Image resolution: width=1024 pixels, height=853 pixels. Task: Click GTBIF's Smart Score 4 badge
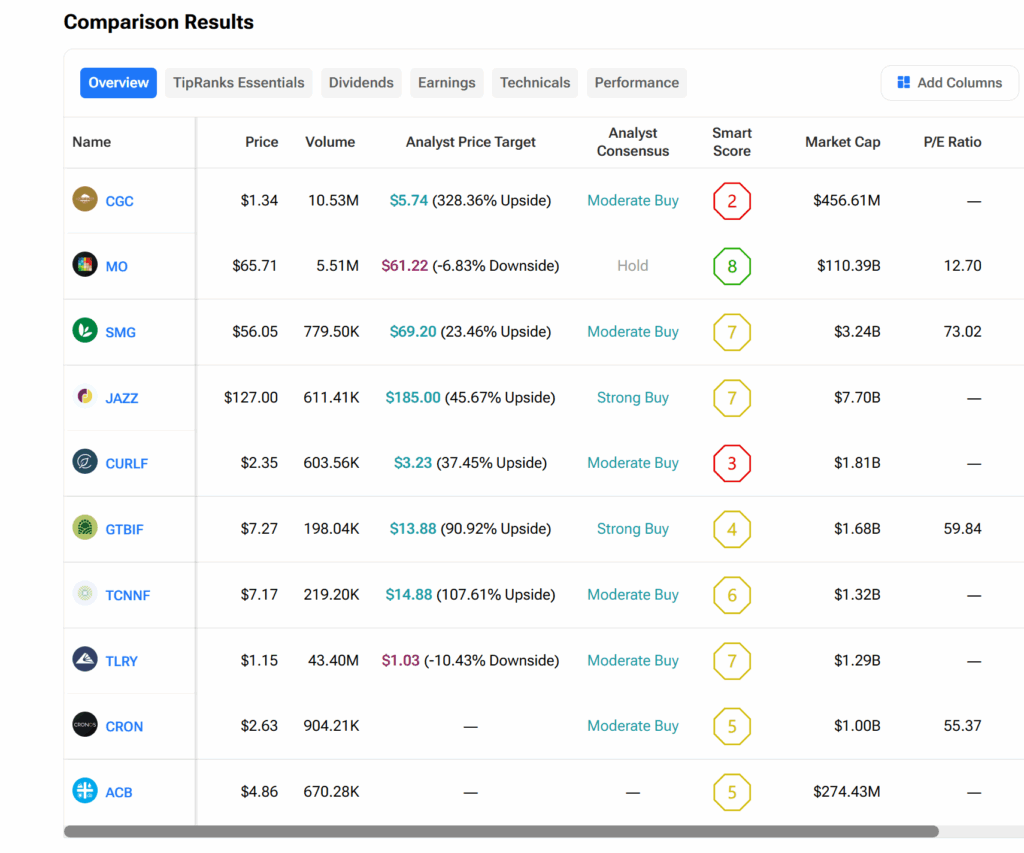pyautogui.click(x=732, y=529)
